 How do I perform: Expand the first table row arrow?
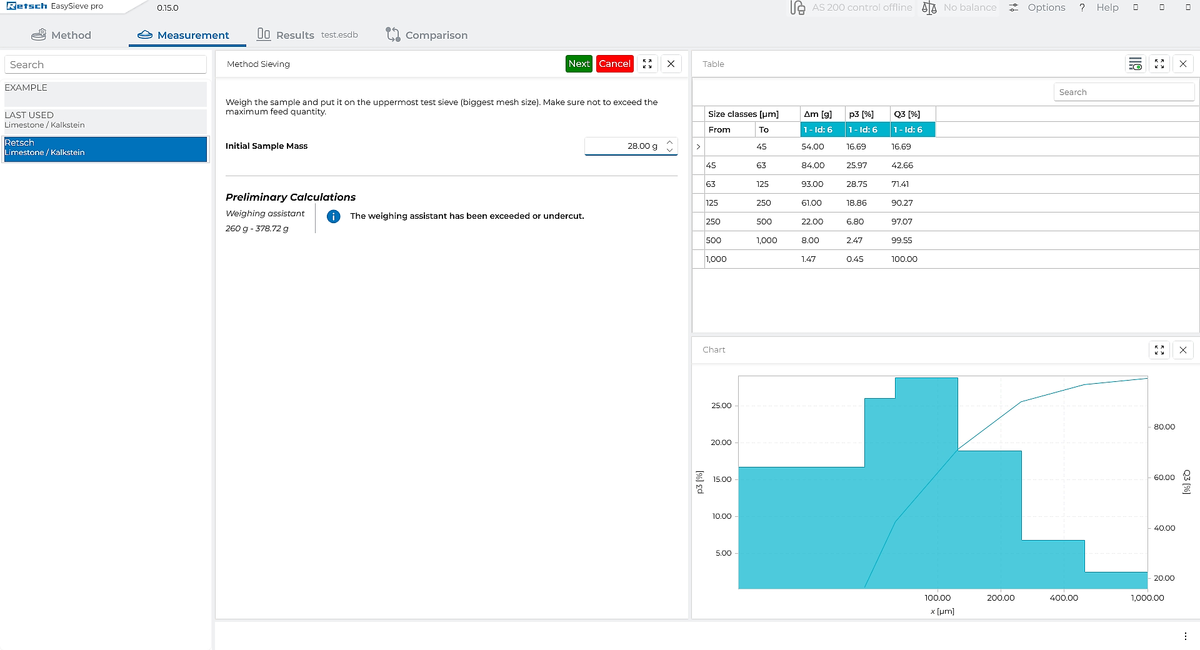coord(698,147)
